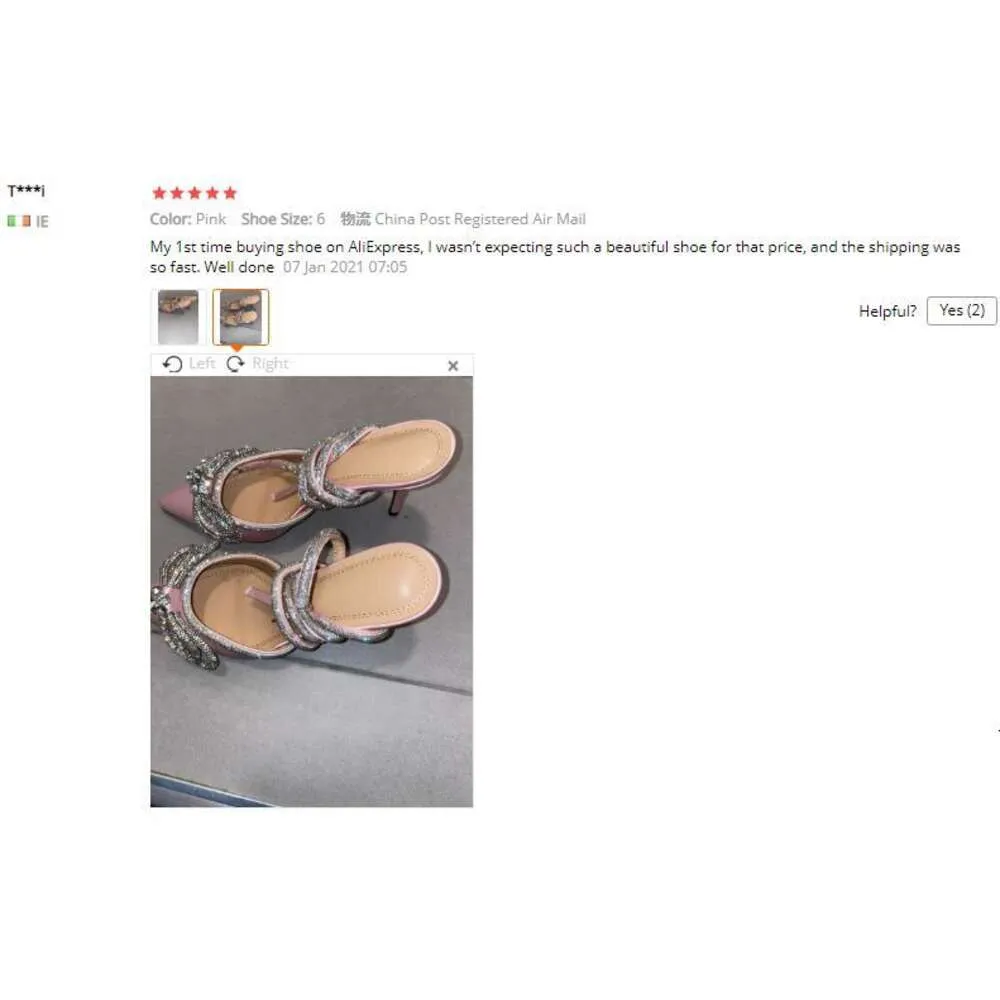The image size is (1000, 1000).
Task: Click the IE country code
Action: pos(42,221)
